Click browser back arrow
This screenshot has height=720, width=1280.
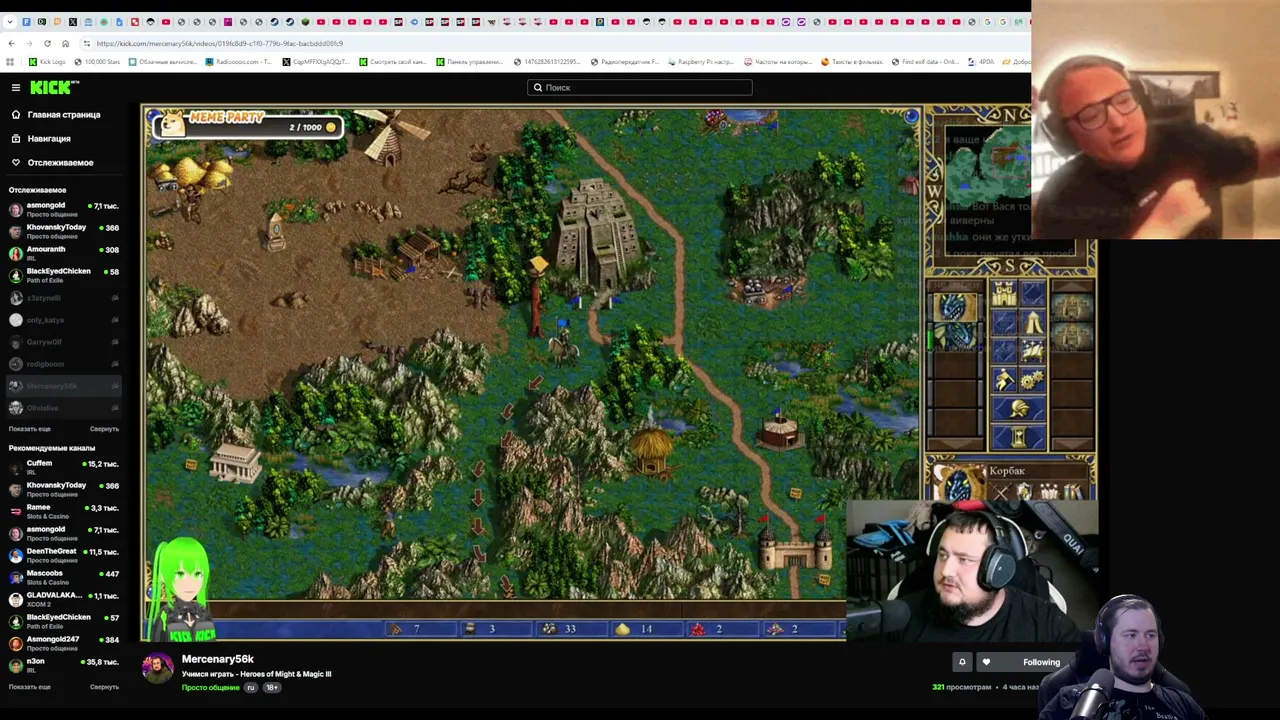click(11, 43)
